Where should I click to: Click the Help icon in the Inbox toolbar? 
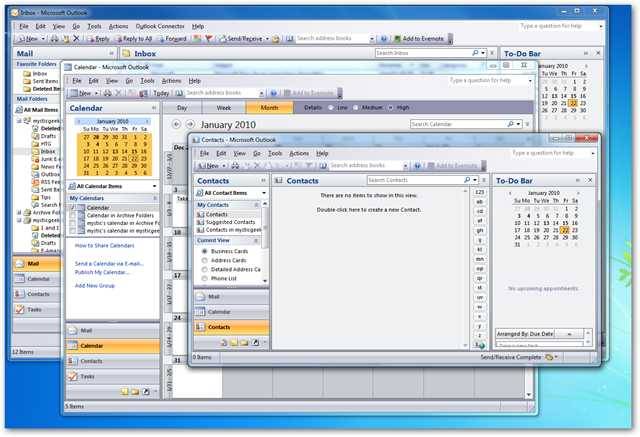pos(384,39)
